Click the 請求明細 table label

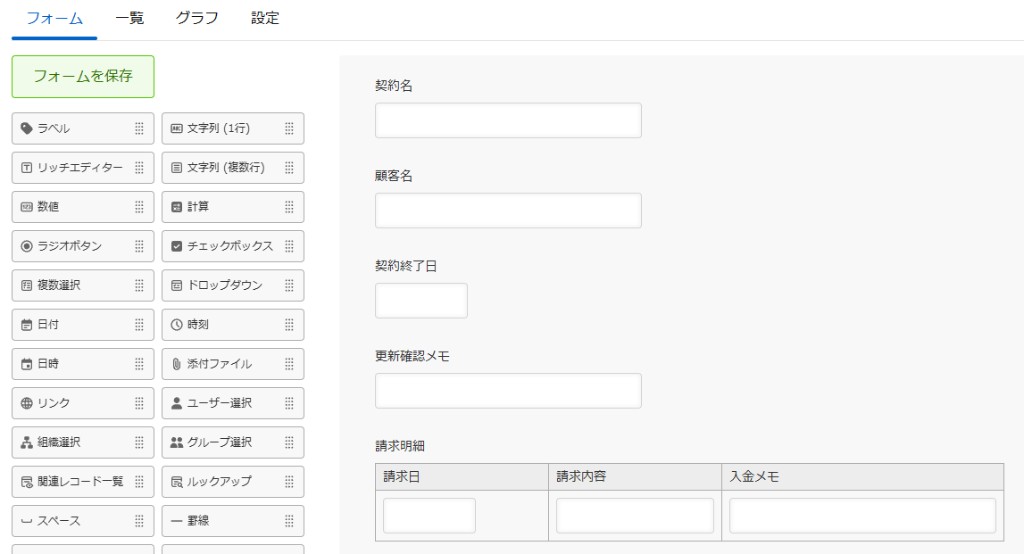point(400,446)
